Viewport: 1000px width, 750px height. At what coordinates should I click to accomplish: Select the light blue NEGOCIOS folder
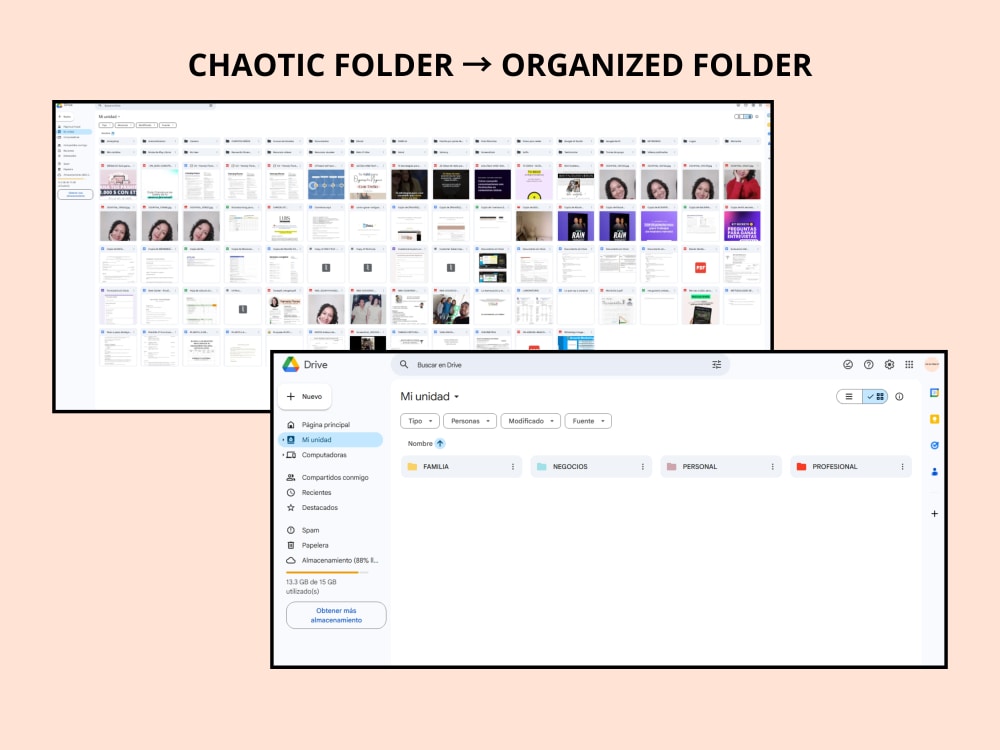point(591,467)
